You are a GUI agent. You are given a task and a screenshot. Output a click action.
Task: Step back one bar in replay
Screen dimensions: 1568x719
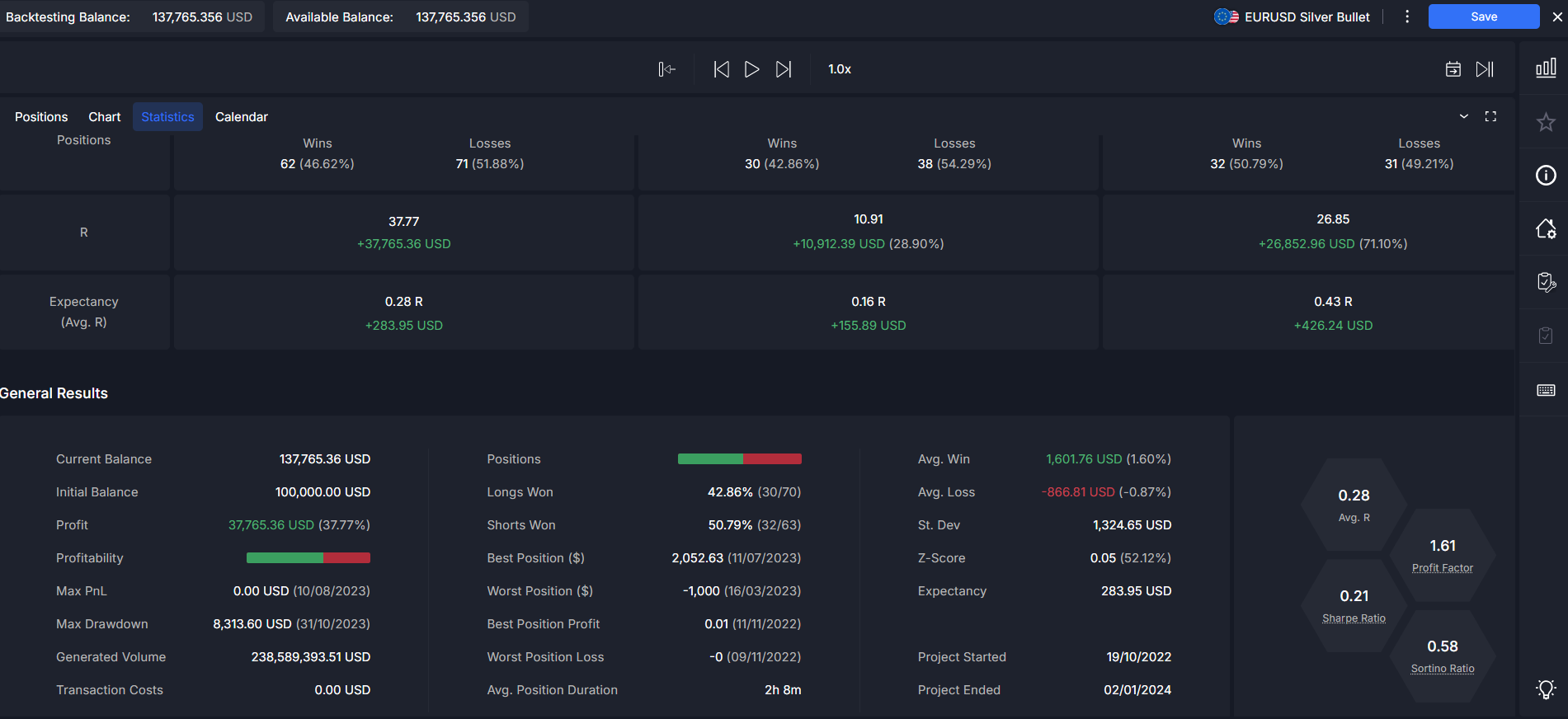point(721,69)
